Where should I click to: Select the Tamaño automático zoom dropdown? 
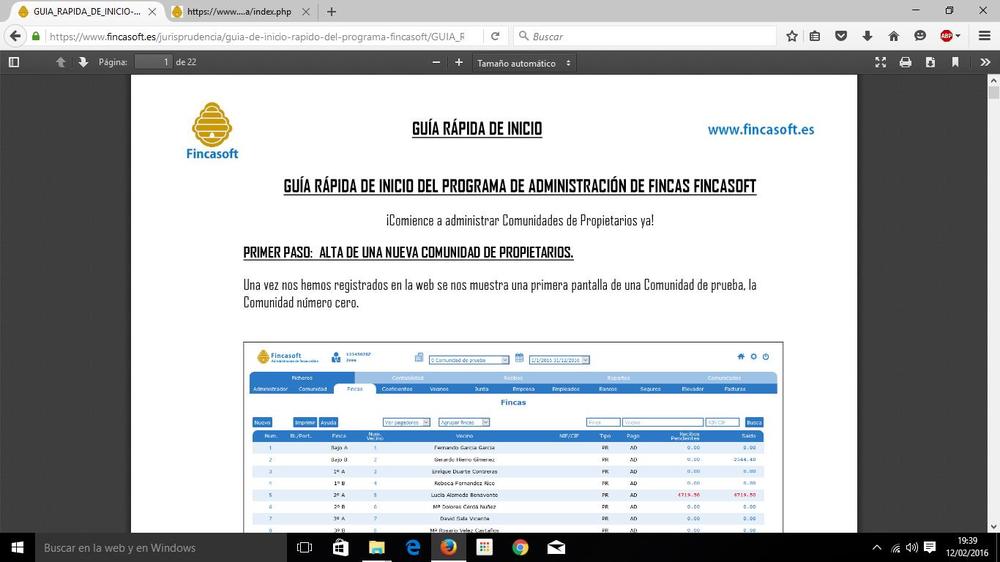524,63
